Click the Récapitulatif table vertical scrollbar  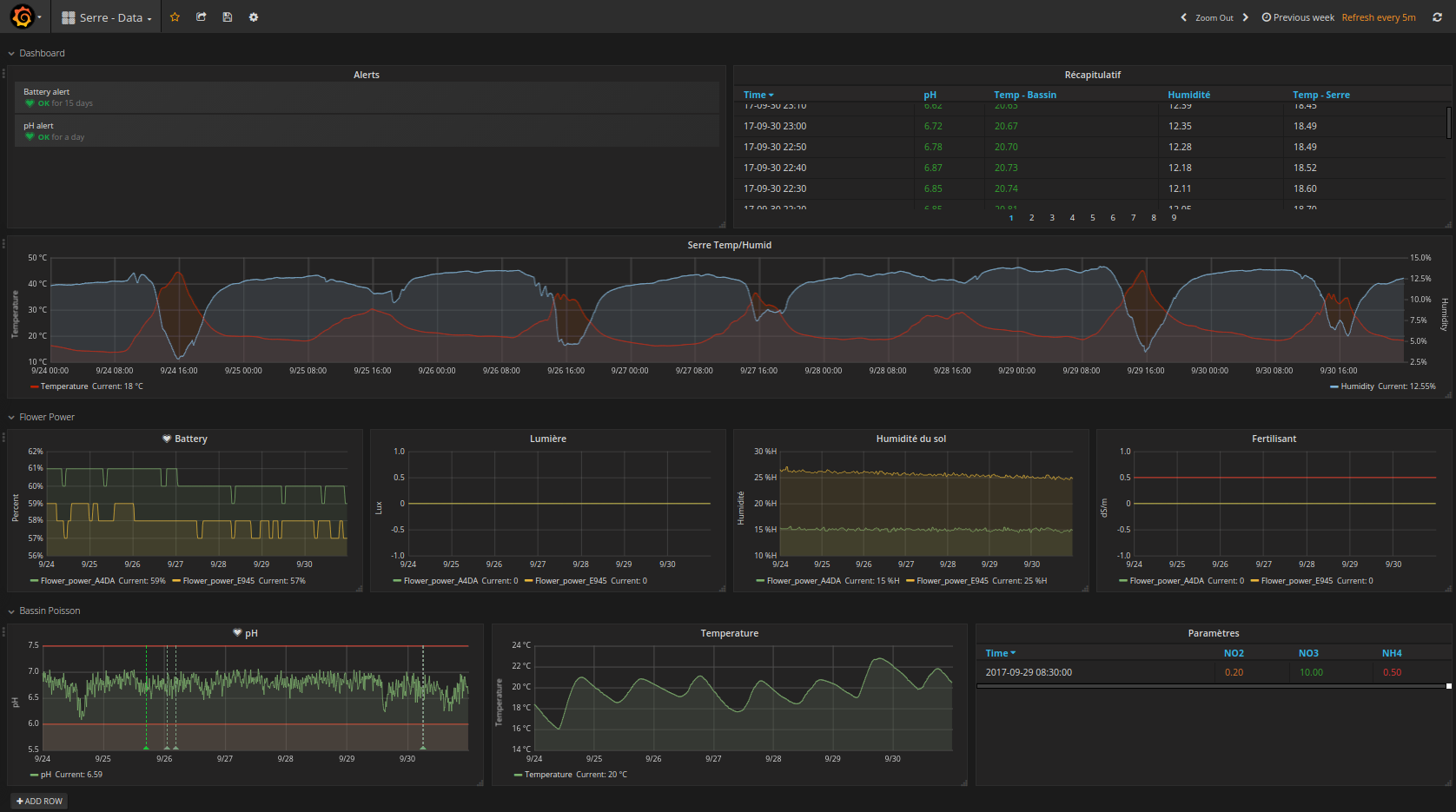coord(1448,122)
